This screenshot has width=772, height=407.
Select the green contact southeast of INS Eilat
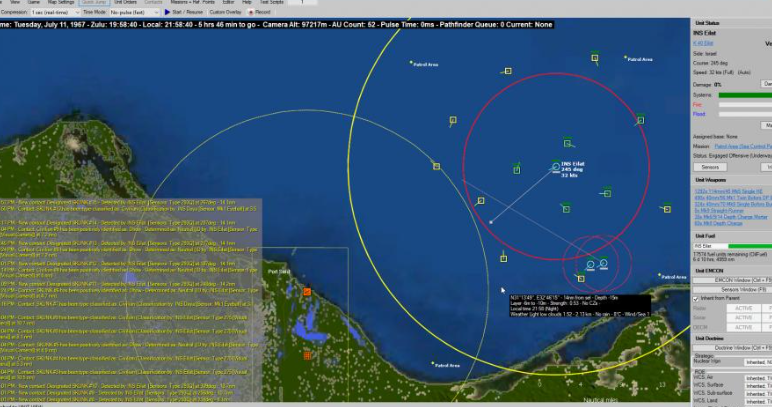point(608,193)
